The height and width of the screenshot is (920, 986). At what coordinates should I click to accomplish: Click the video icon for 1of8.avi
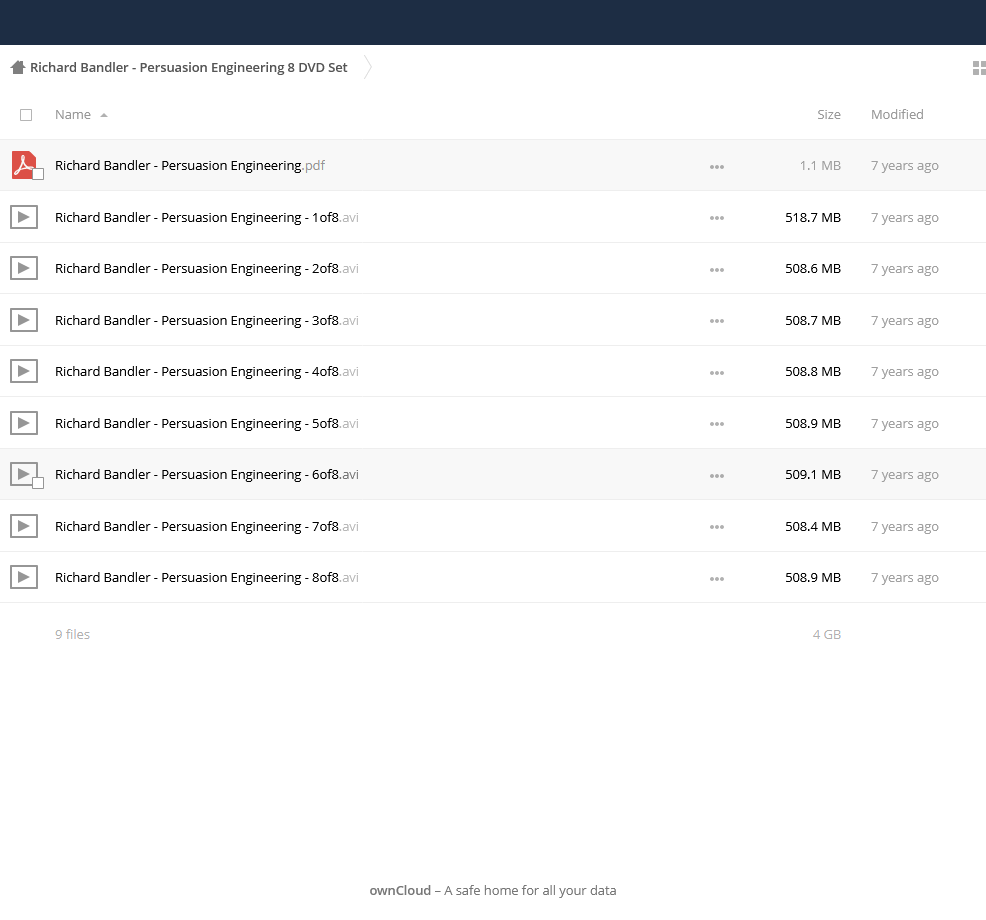pyautogui.click(x=24, y=217)
